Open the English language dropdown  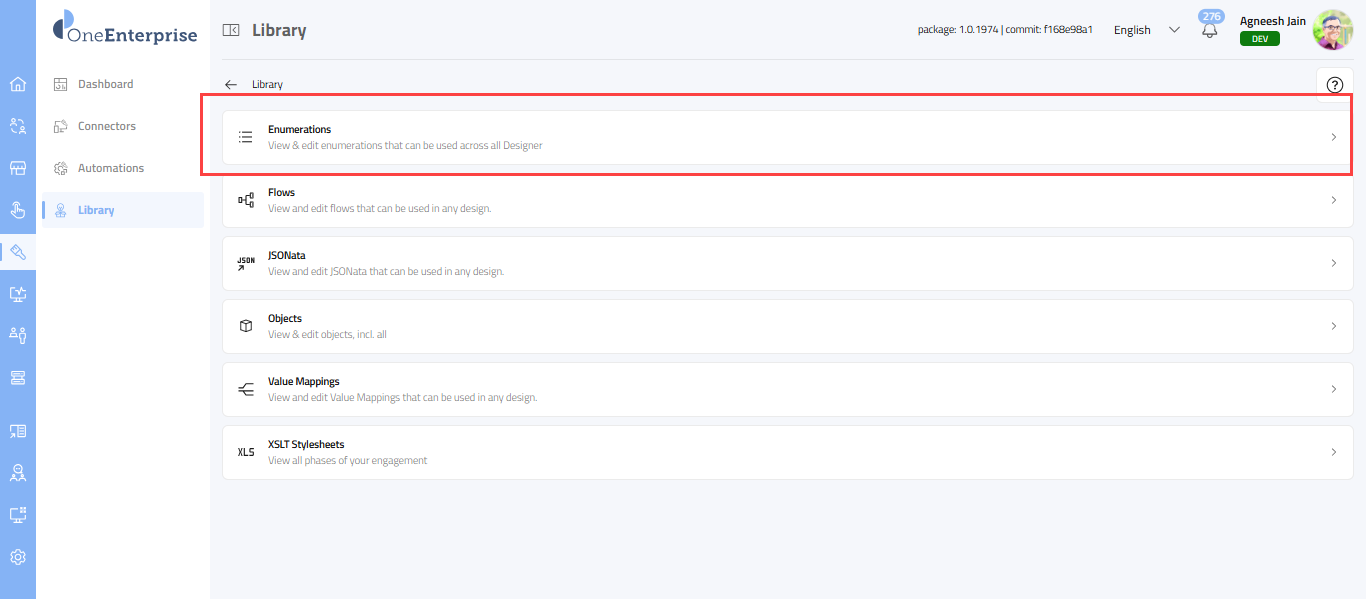(1146, 30)
